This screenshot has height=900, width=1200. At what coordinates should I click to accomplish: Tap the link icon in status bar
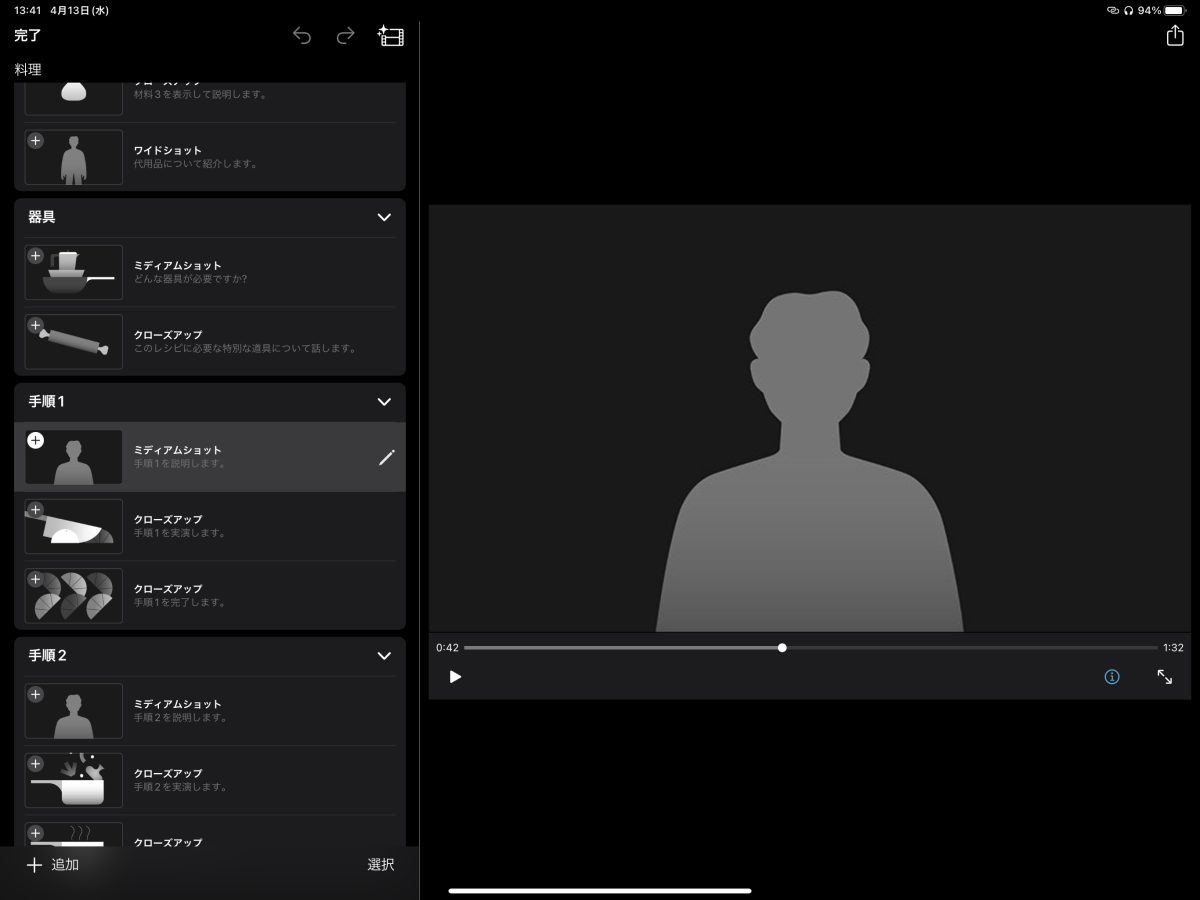(x=1113, y=10)
